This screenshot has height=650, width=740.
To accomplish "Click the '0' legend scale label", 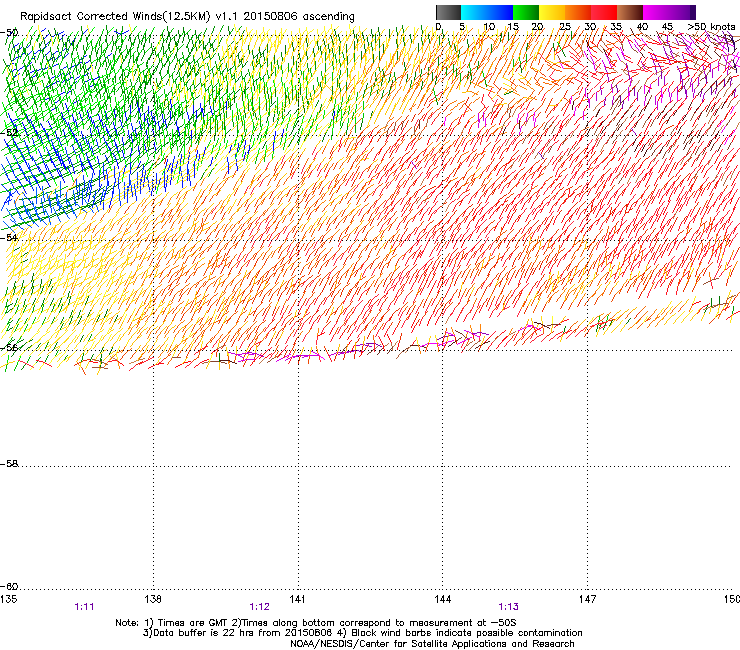I will 439,27.
